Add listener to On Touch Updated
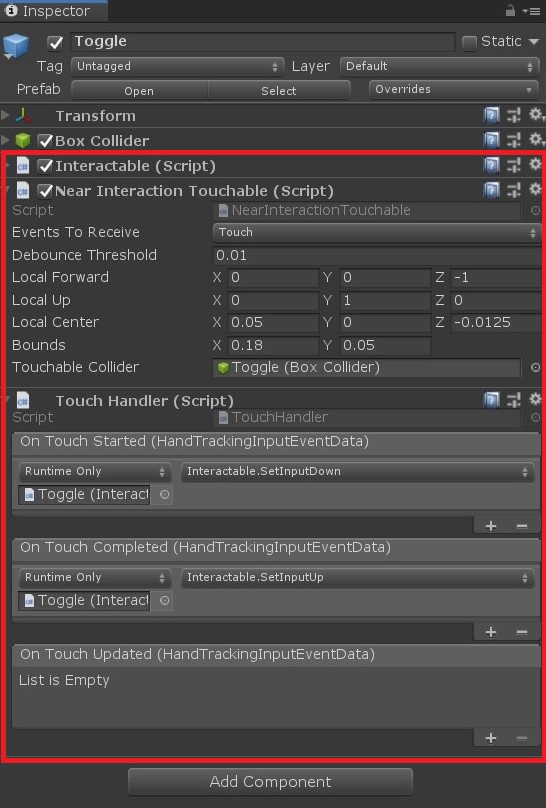 [491, 738]
